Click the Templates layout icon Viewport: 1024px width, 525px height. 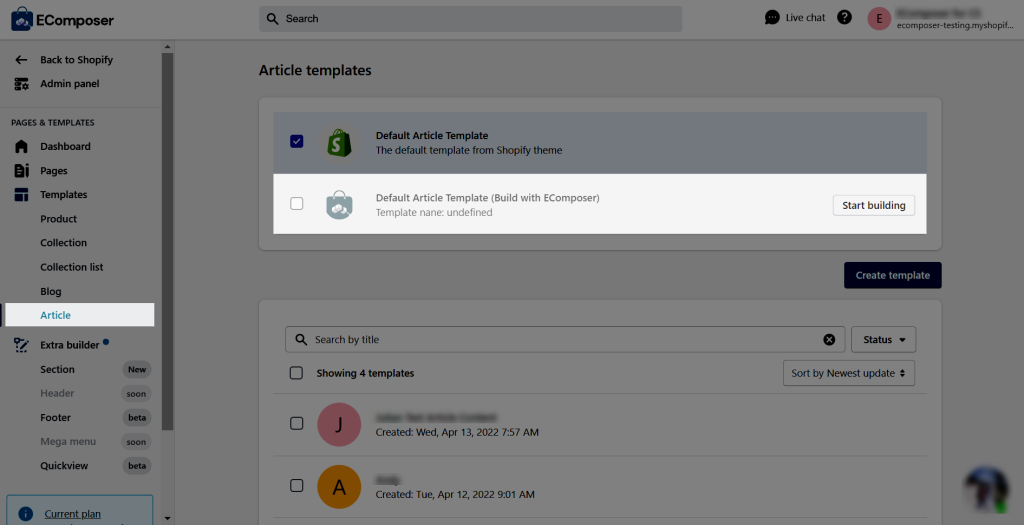click(22, 195)
